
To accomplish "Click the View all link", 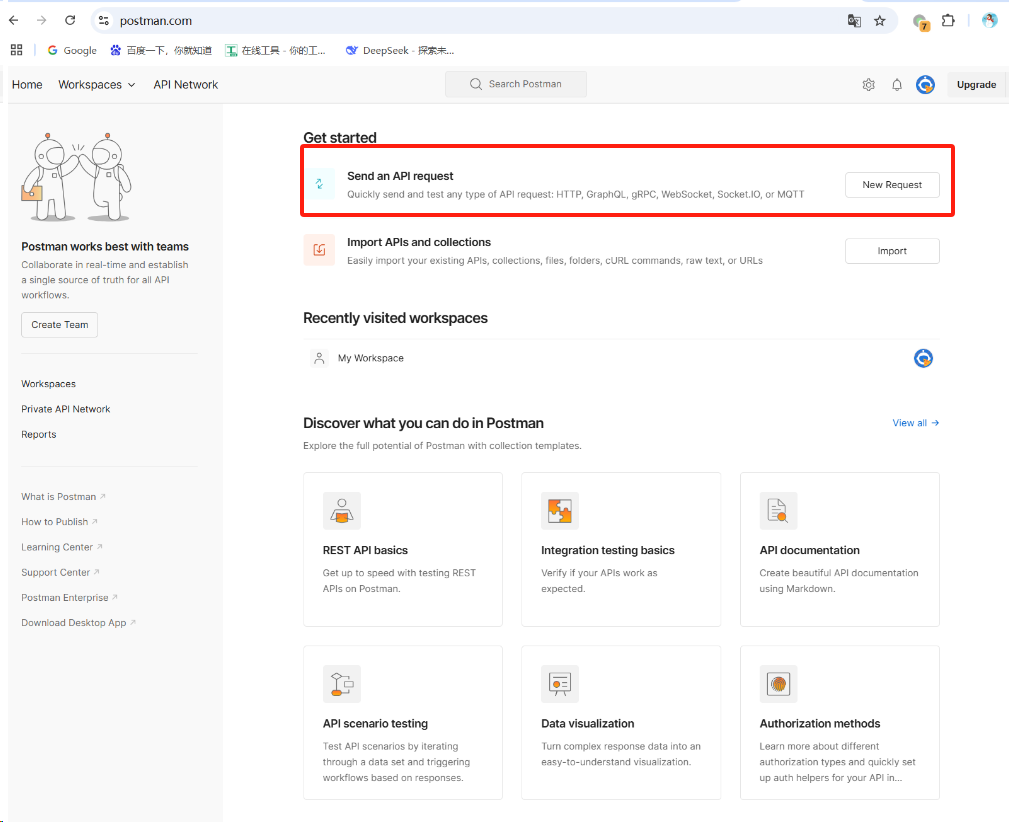I will (x=916, y=423).
